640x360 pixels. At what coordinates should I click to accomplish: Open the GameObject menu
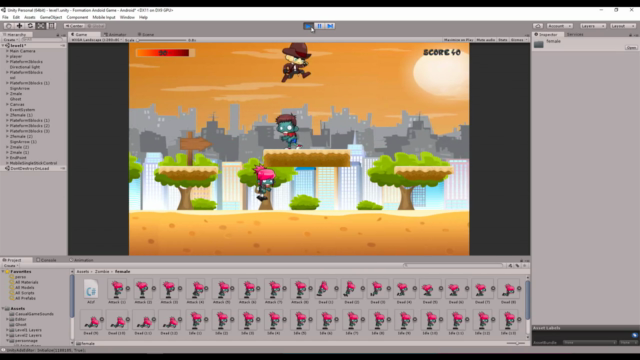pos(51,17)
